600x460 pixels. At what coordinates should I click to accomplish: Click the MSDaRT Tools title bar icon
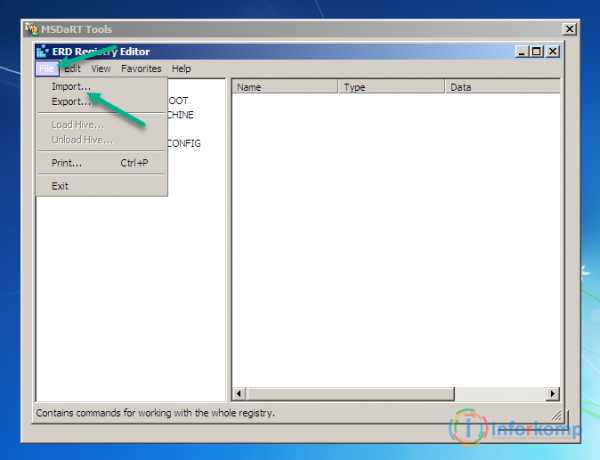click(x=31, y=29)
